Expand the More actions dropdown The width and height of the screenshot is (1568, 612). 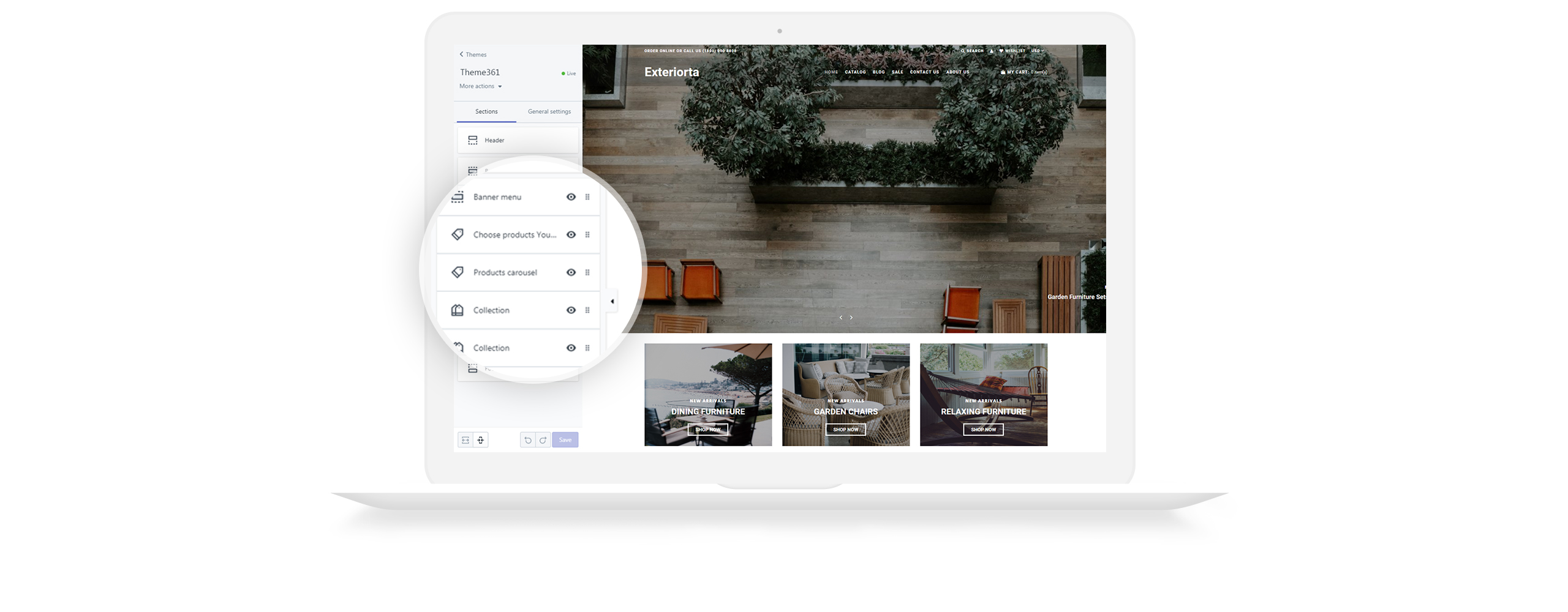(481, 86)
